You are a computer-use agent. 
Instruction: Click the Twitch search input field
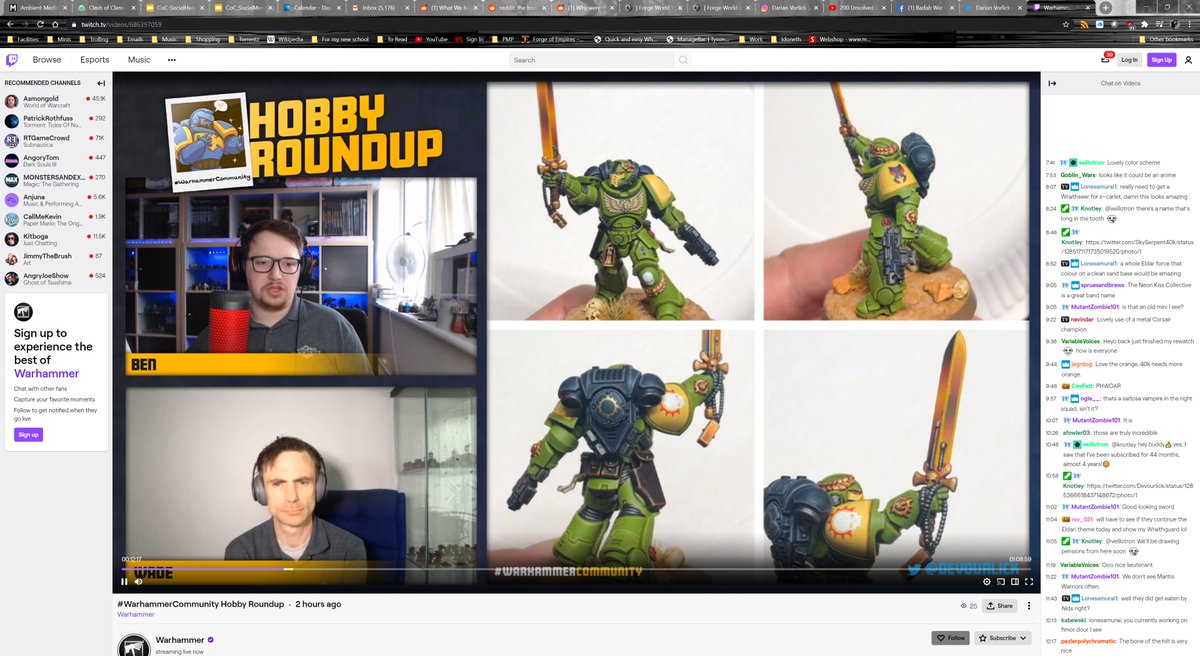pyautogui.click(x=592, y=60)
